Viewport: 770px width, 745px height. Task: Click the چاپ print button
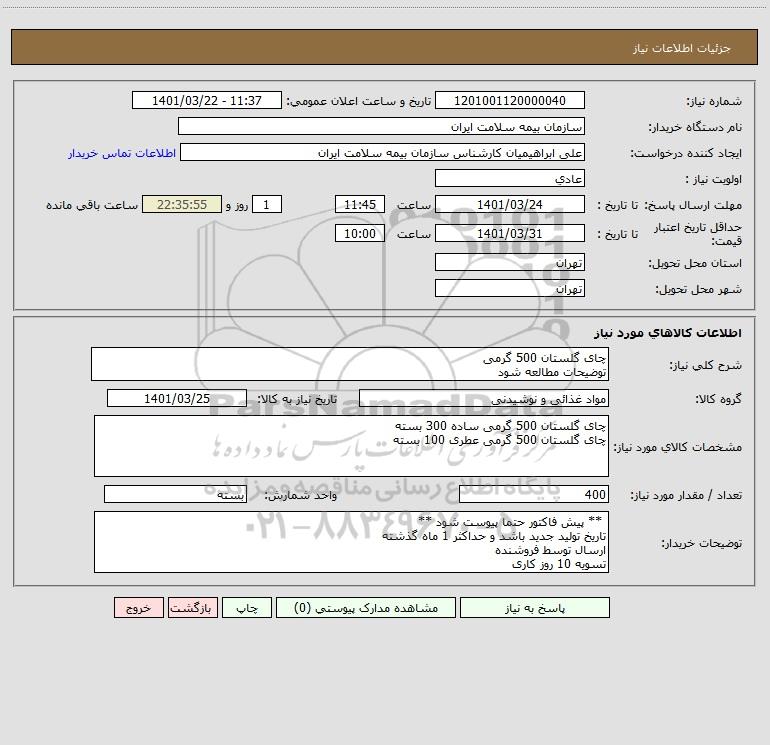247,607
